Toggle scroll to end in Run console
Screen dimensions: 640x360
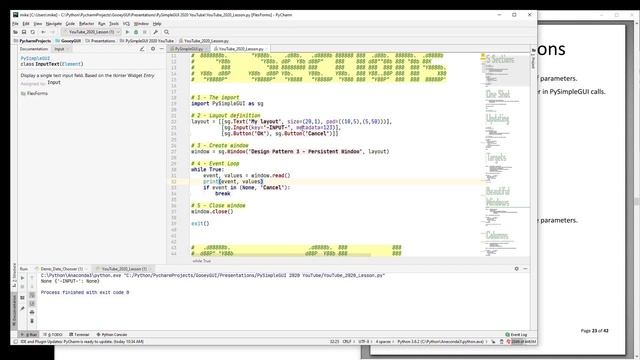(x=32, y=304)
